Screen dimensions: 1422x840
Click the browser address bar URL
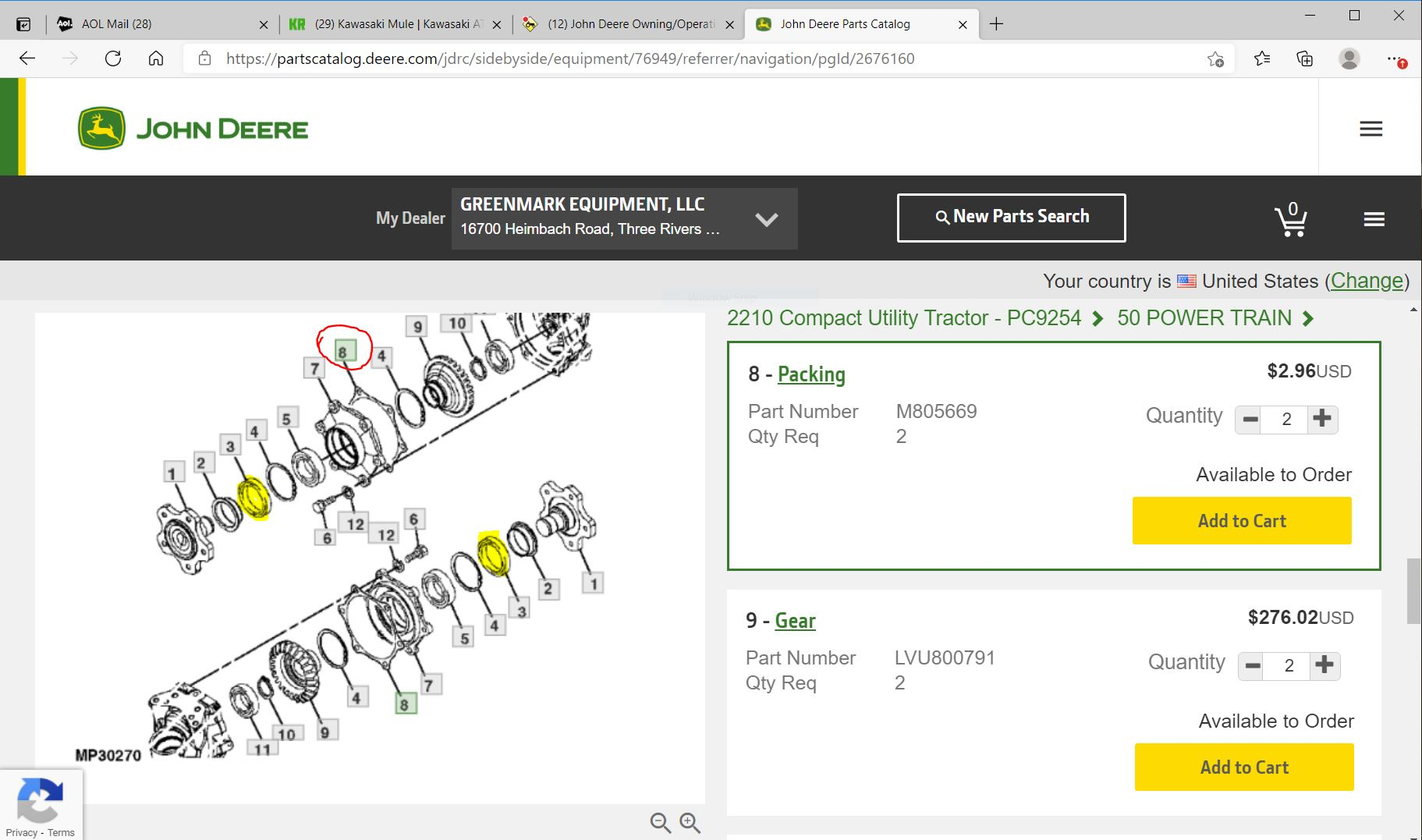click(570, 58)
